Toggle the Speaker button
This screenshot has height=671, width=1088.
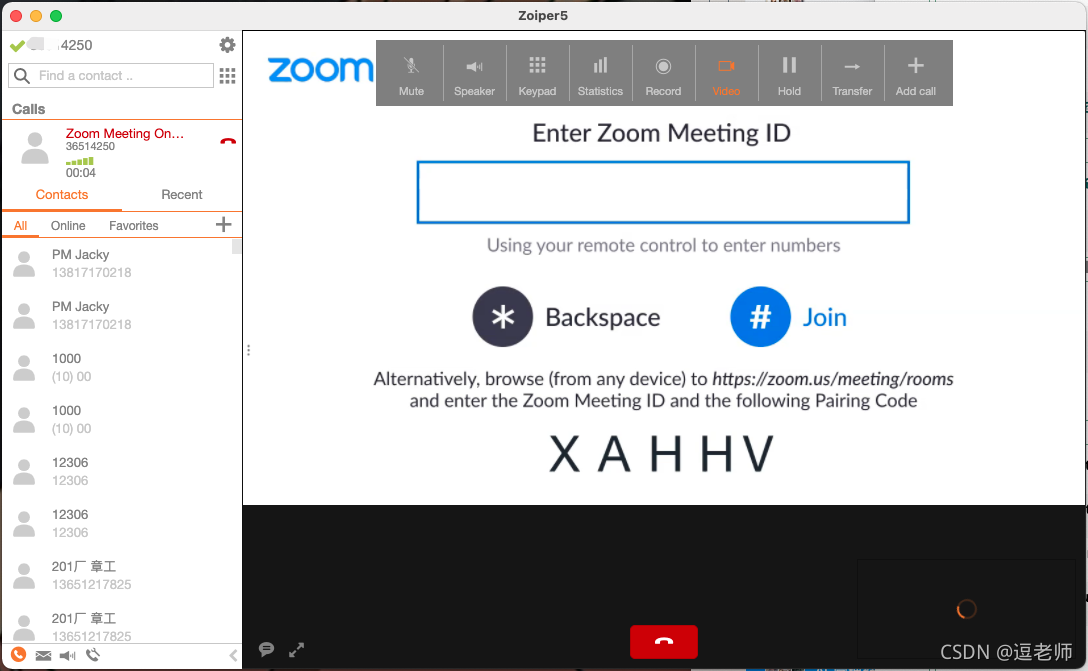(474, 74)
